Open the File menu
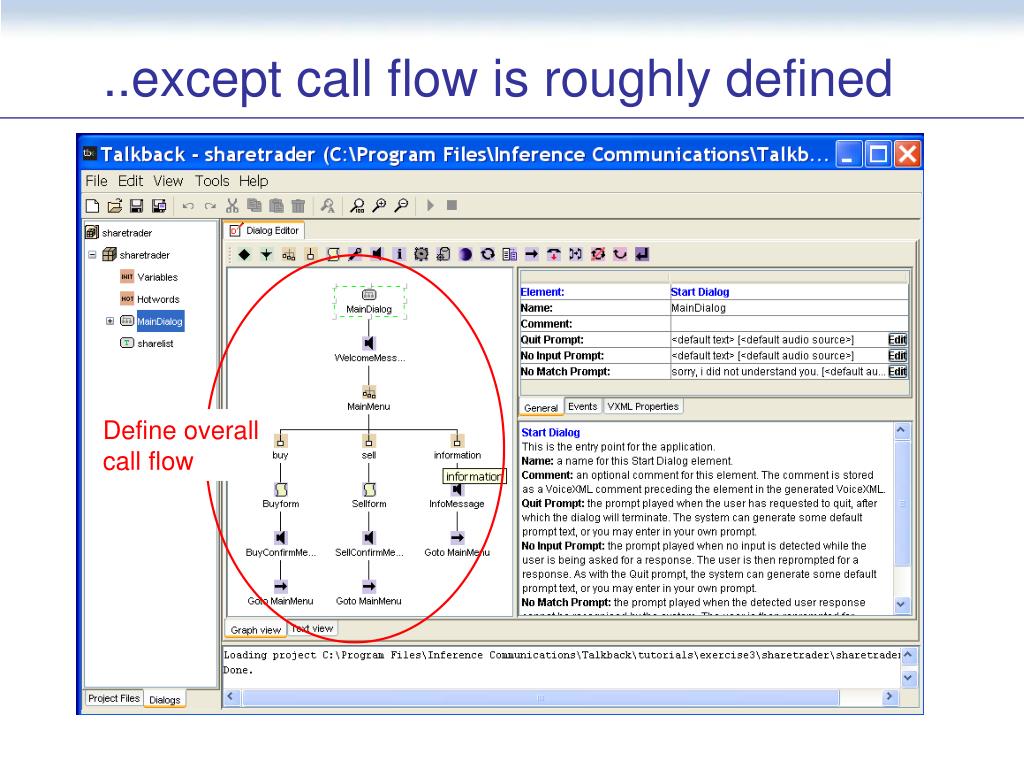Viewport: 1024px width, 768px height. point(97,181)
